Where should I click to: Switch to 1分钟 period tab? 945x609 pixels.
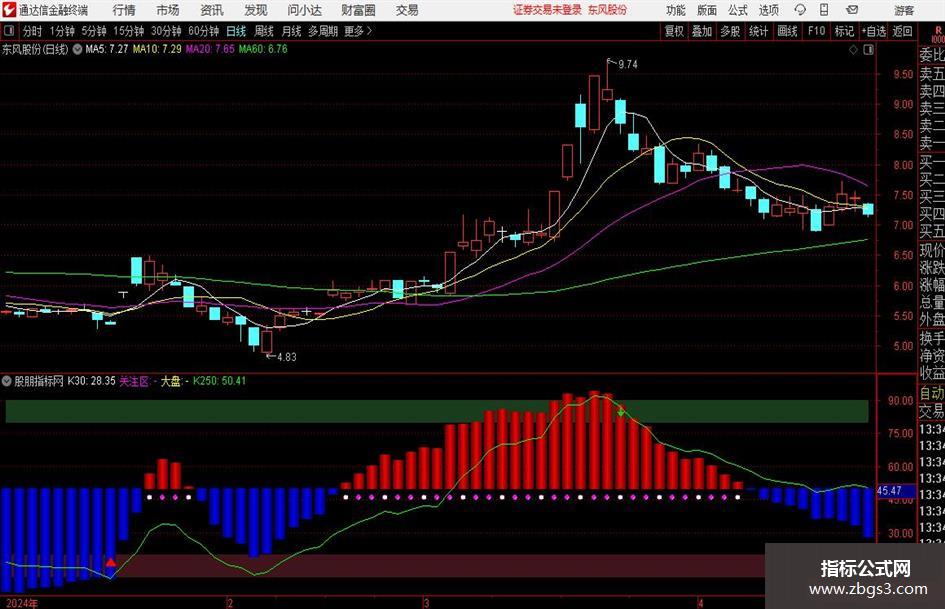(x=62, y=31)
